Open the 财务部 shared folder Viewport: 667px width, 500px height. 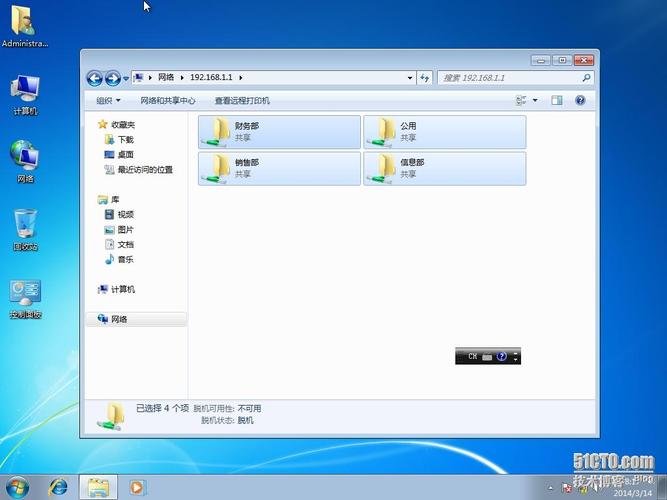(x=279, y=132)
